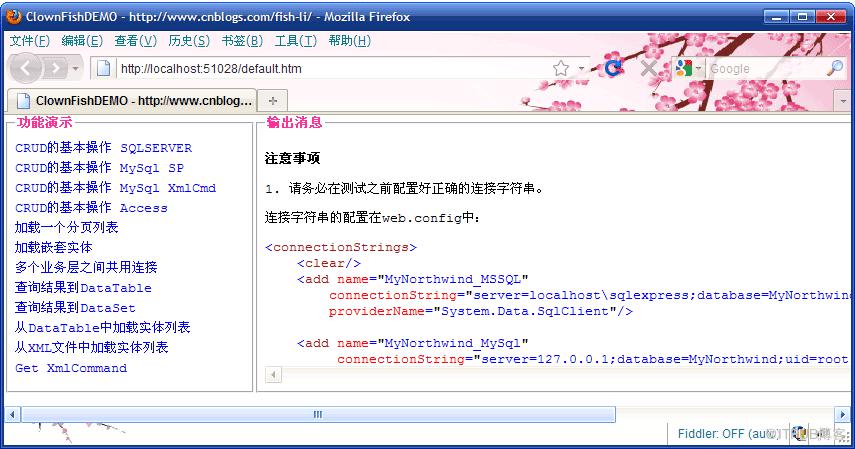Open CRUD的基本操作 Access link

[x=91, y=208]
